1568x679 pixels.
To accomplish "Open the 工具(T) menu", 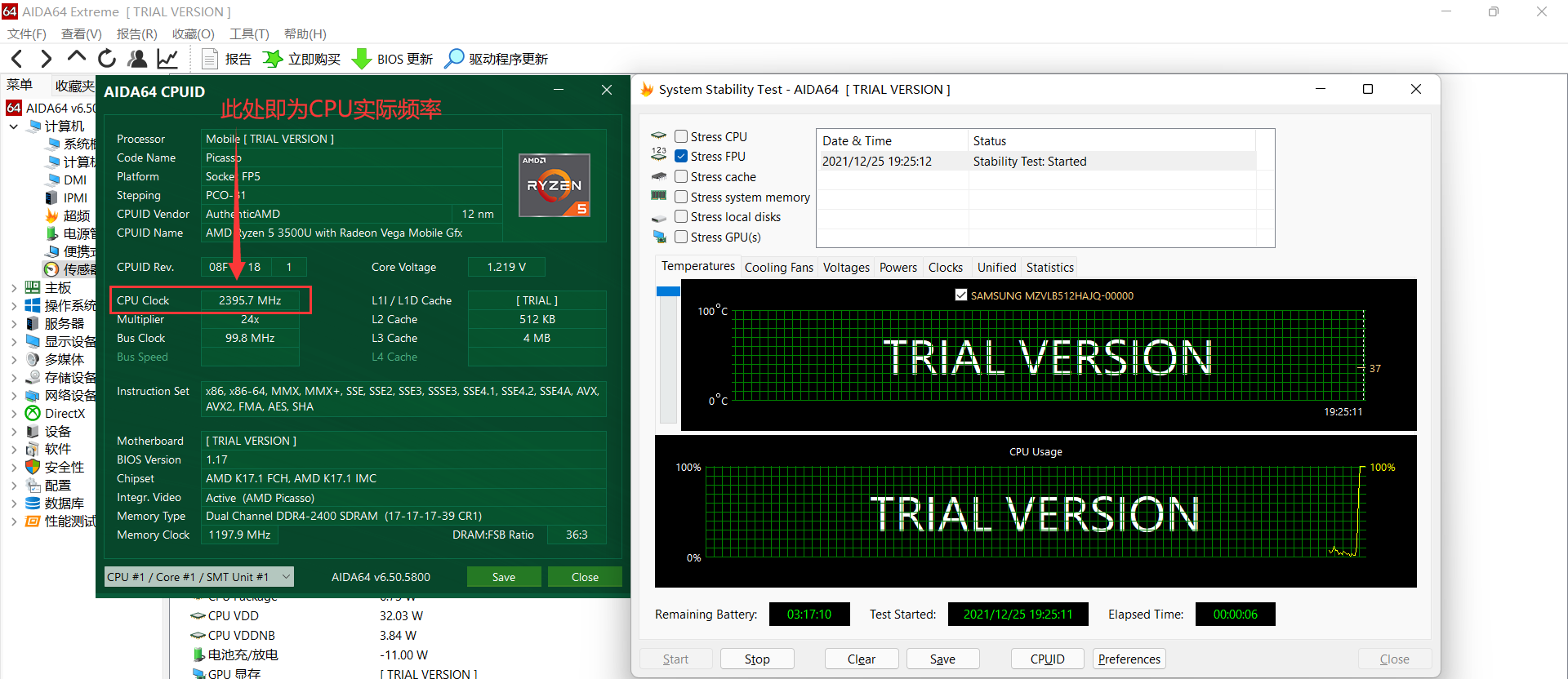I will pyautogui.click(x=248, y=33).
